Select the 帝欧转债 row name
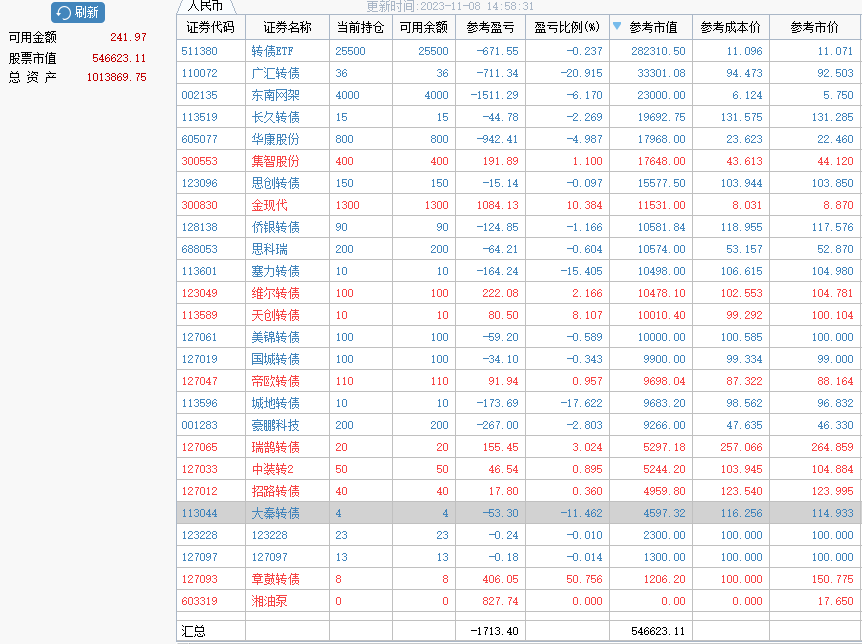 (x=275, y=381)
